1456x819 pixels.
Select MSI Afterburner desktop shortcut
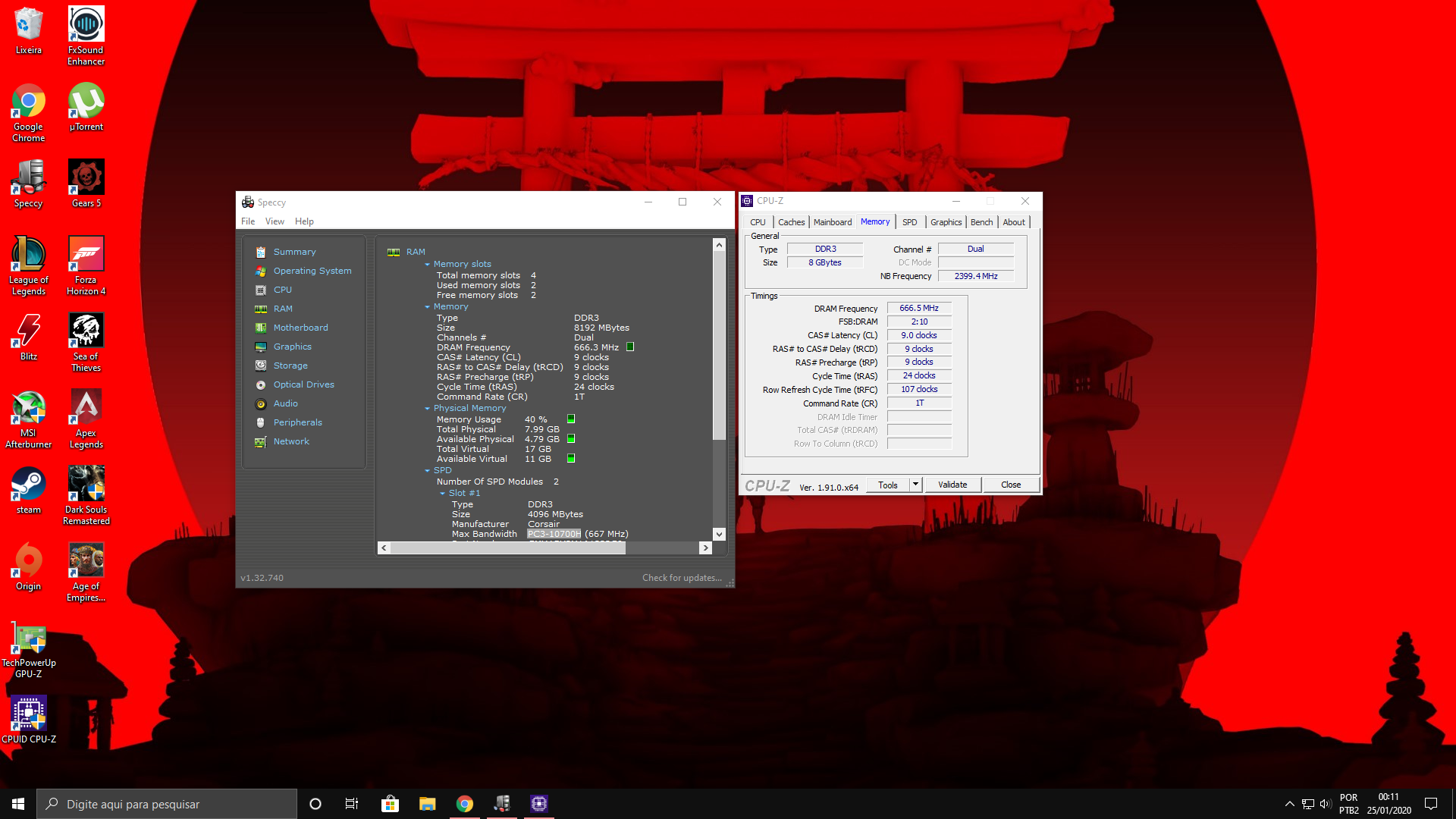(29, 419)
